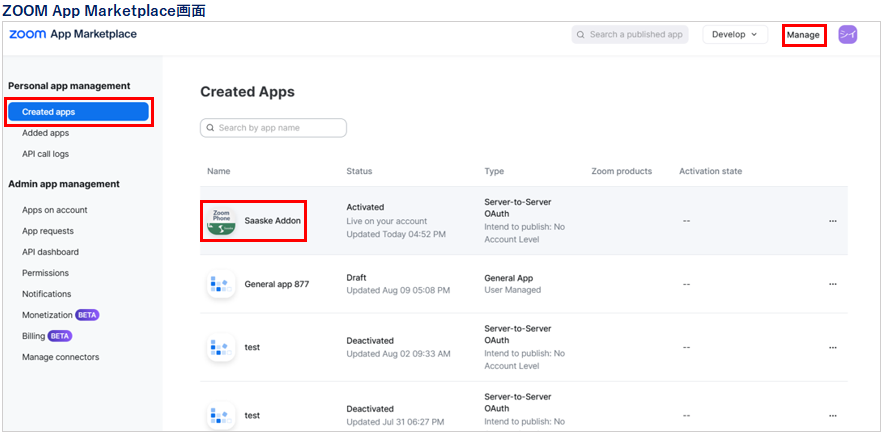Image resolution: width=883 pixels, height=434 pixels.
Task: Click the Admin app management heading
Action: tap(64, 184)
